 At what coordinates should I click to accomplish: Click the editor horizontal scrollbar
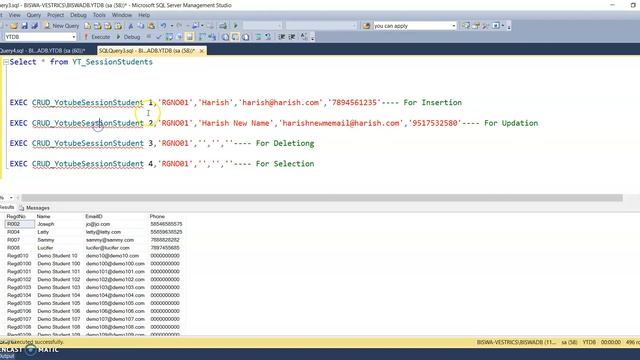click(322, 198)
